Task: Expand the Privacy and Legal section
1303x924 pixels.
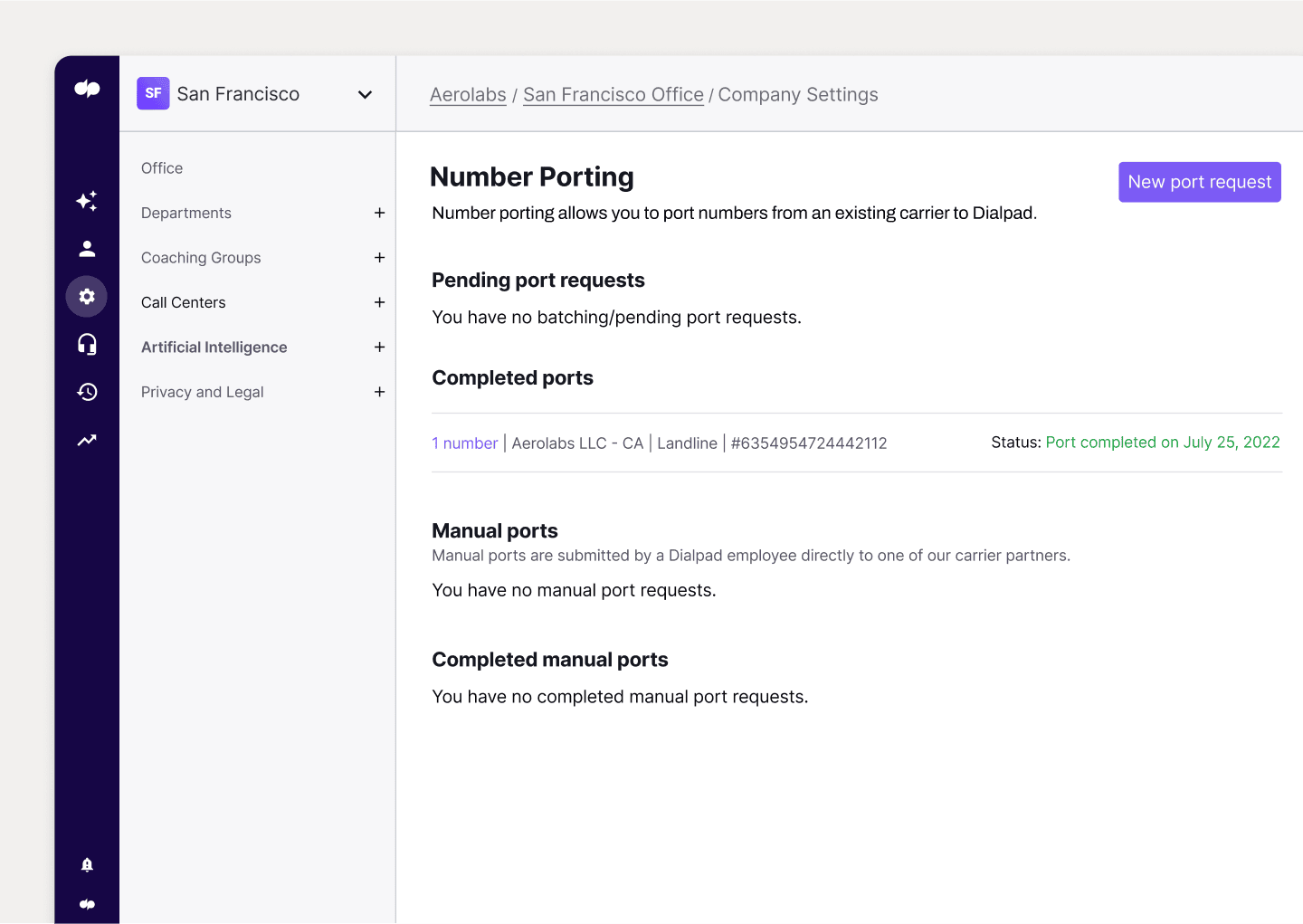Action: click(x=379, y=392)
